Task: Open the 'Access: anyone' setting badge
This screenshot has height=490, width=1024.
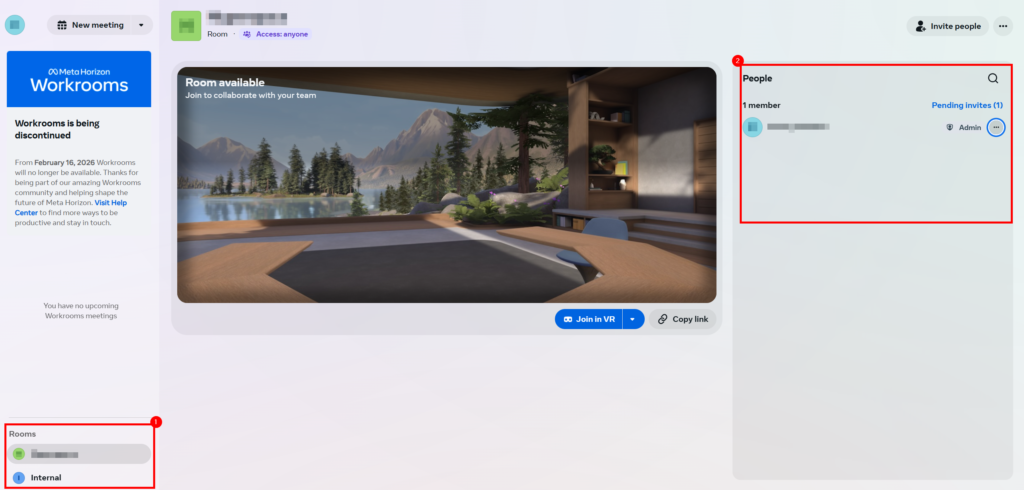Action: pyautogui.click(x=275, y=34)
